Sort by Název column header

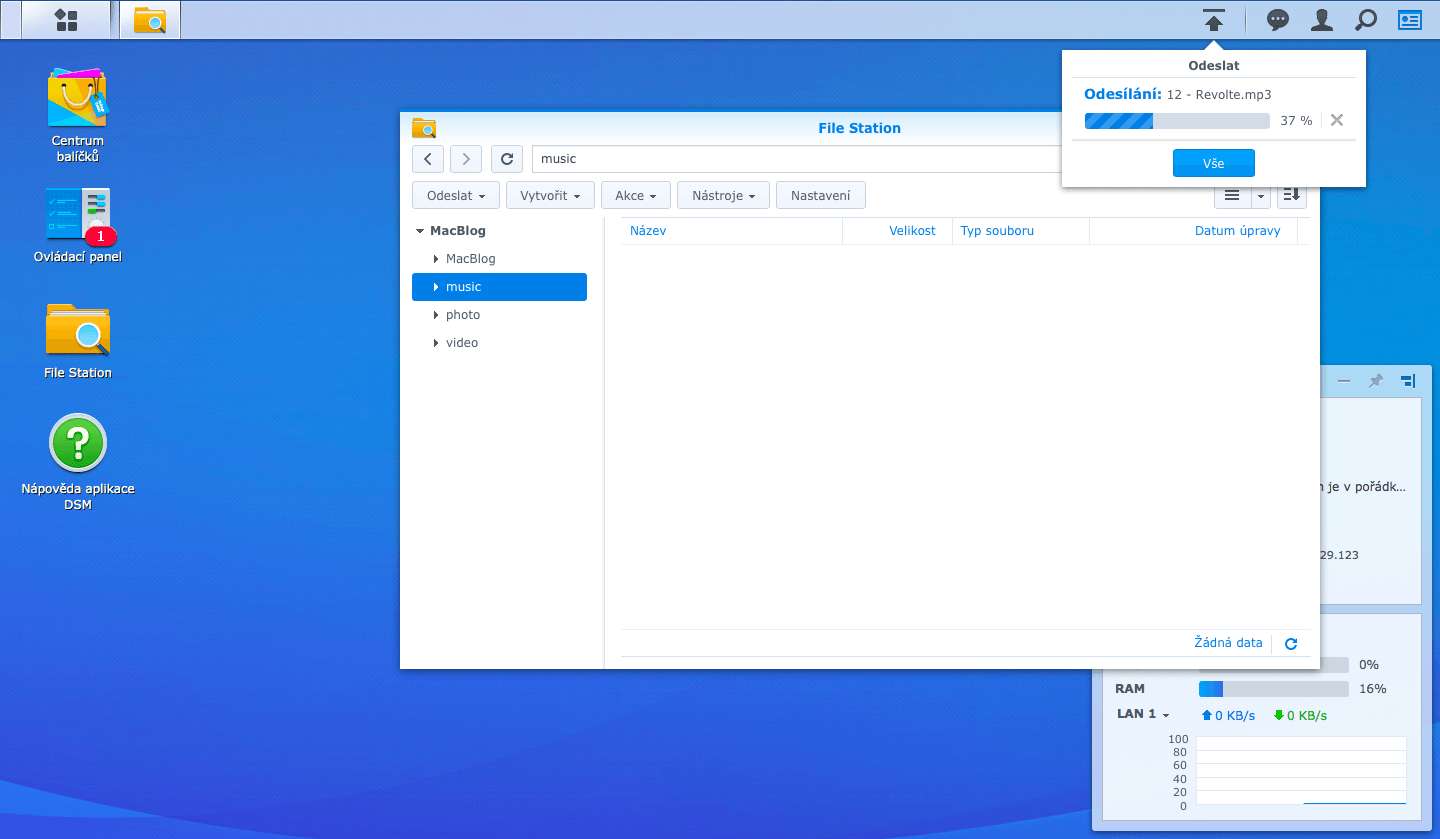coord(732,231)
